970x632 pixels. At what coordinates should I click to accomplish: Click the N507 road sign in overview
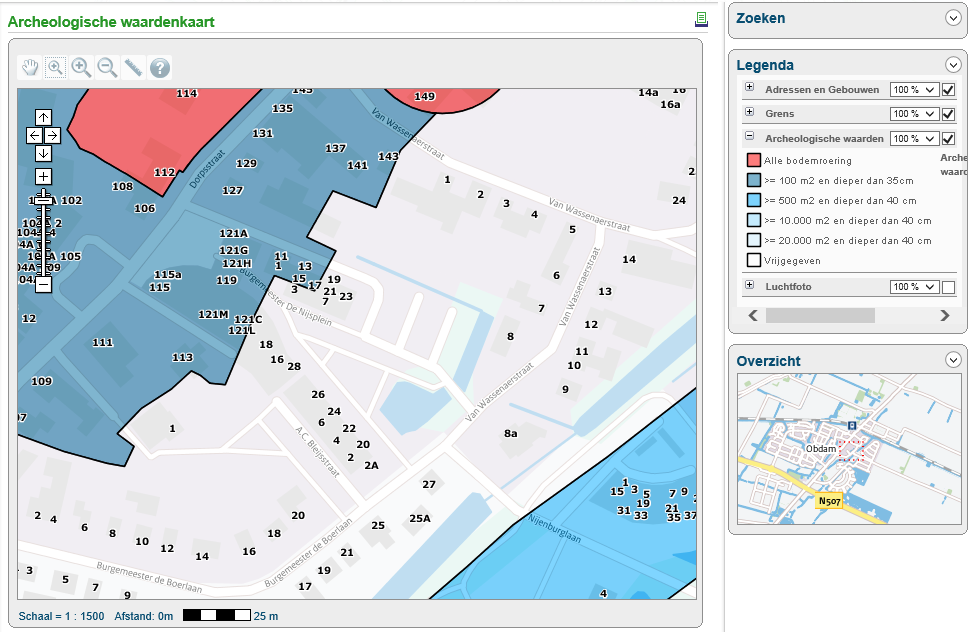[x=830, y=501]
